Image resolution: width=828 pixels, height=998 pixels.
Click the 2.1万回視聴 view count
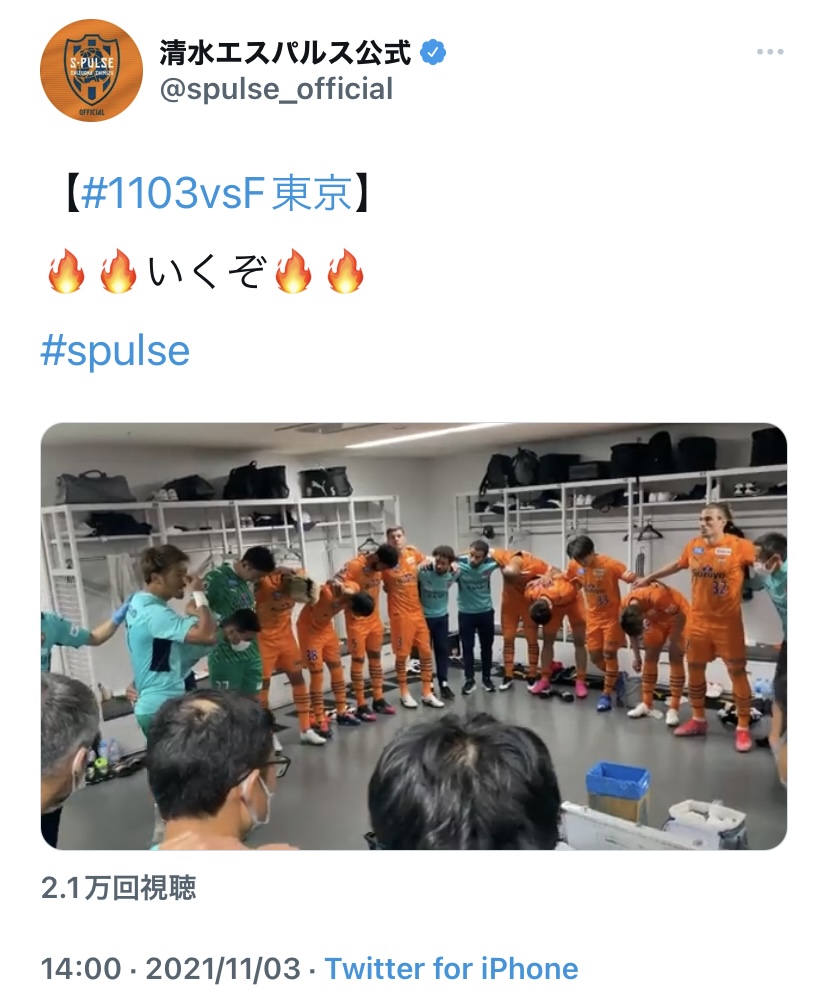tap(118, 887)
